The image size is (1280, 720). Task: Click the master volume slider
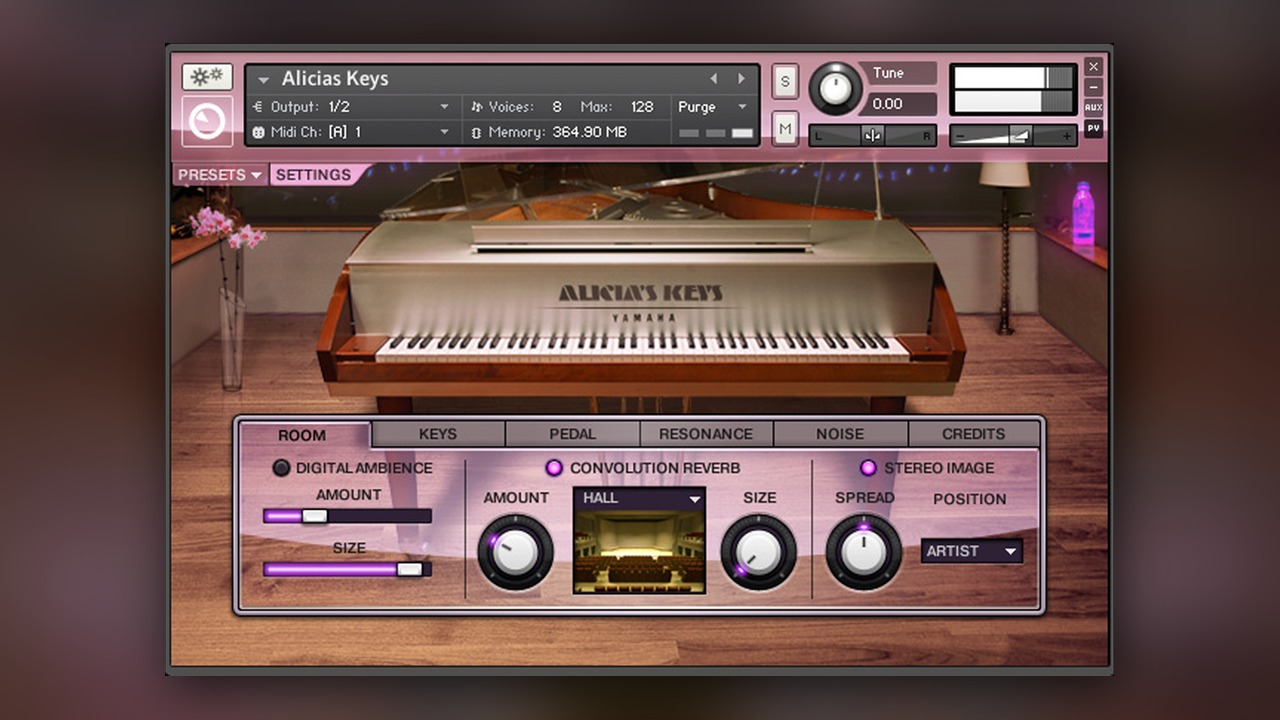(1014, 136)
